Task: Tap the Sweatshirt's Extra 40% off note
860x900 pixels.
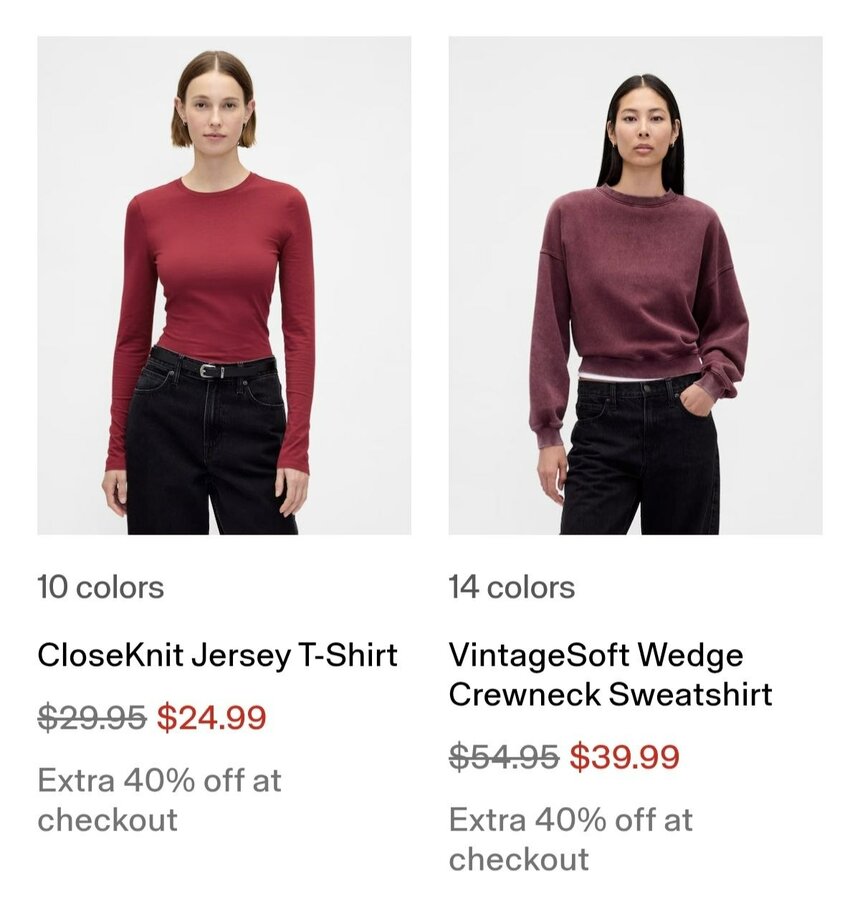Action: click(x=571, y=839)
